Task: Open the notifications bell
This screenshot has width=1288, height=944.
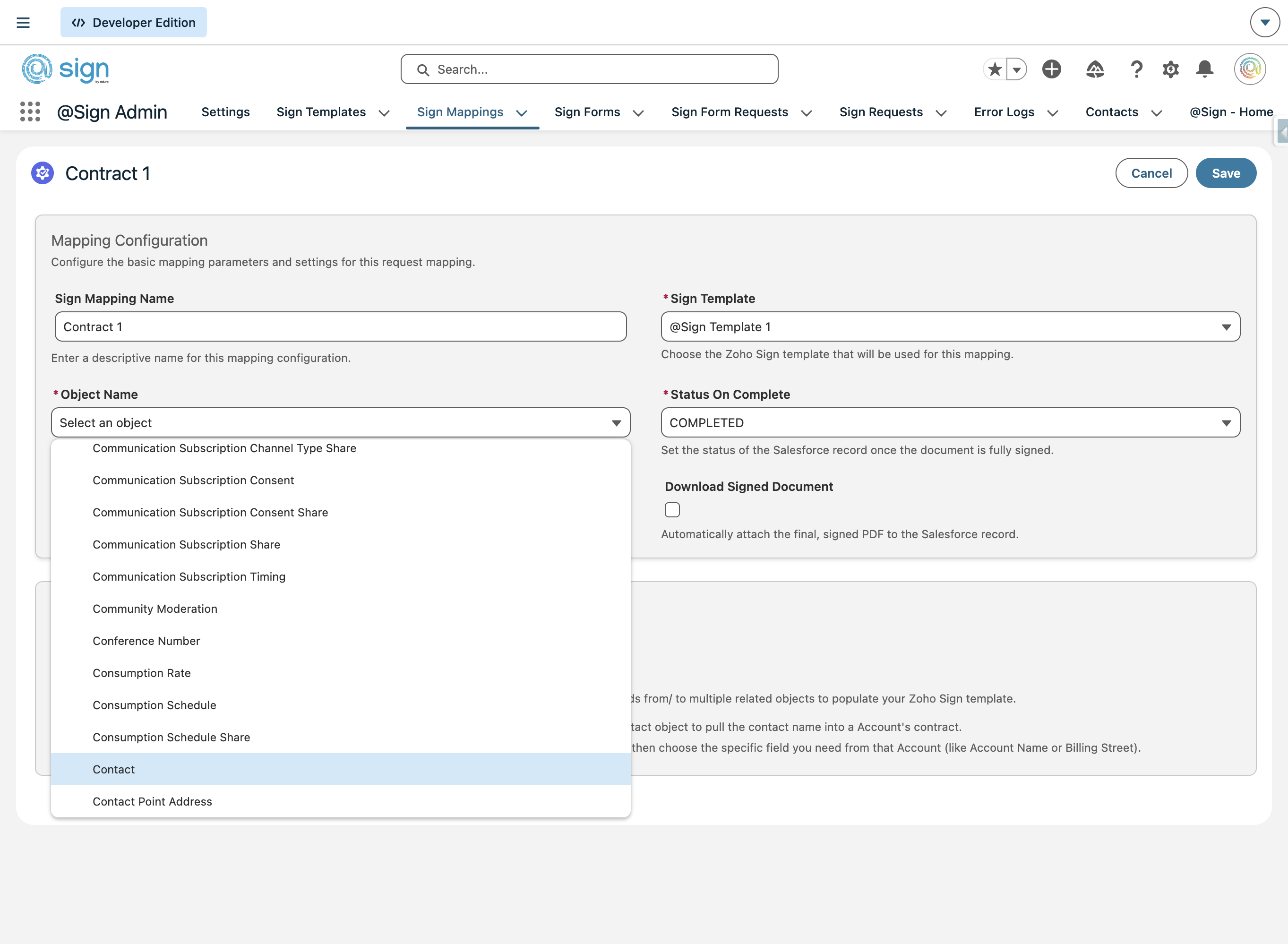Action: tap(1204, 69)
